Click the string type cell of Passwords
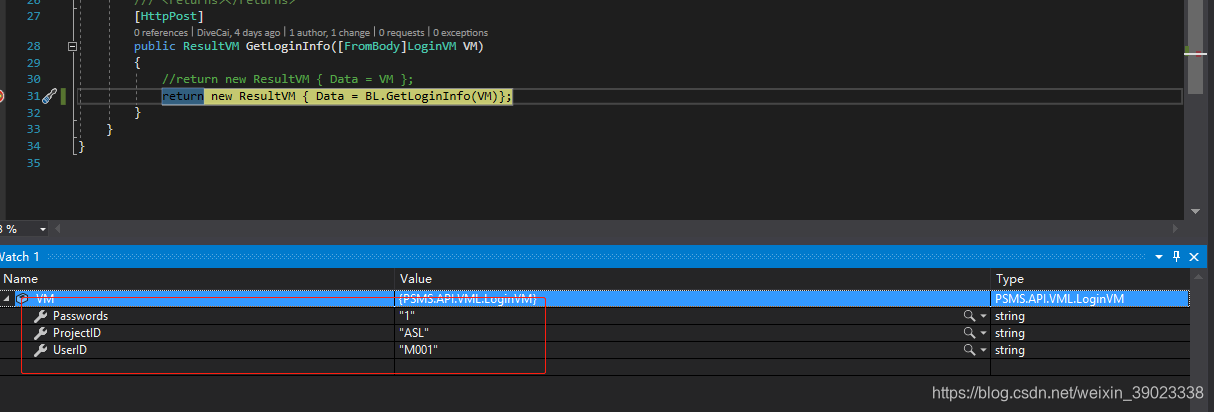Viewport: 1214px width, 412px height. click(x=1090, y=316)
